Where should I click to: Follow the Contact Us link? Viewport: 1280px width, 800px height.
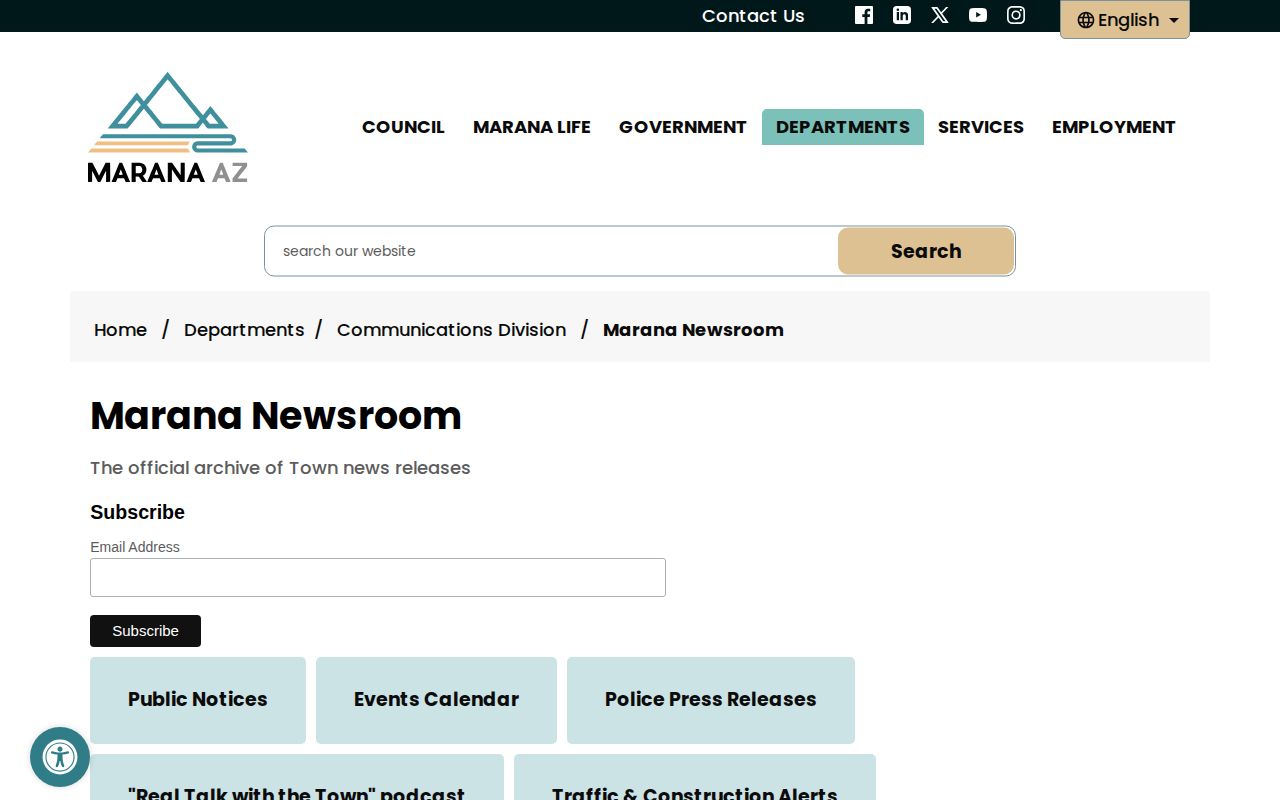753,16
